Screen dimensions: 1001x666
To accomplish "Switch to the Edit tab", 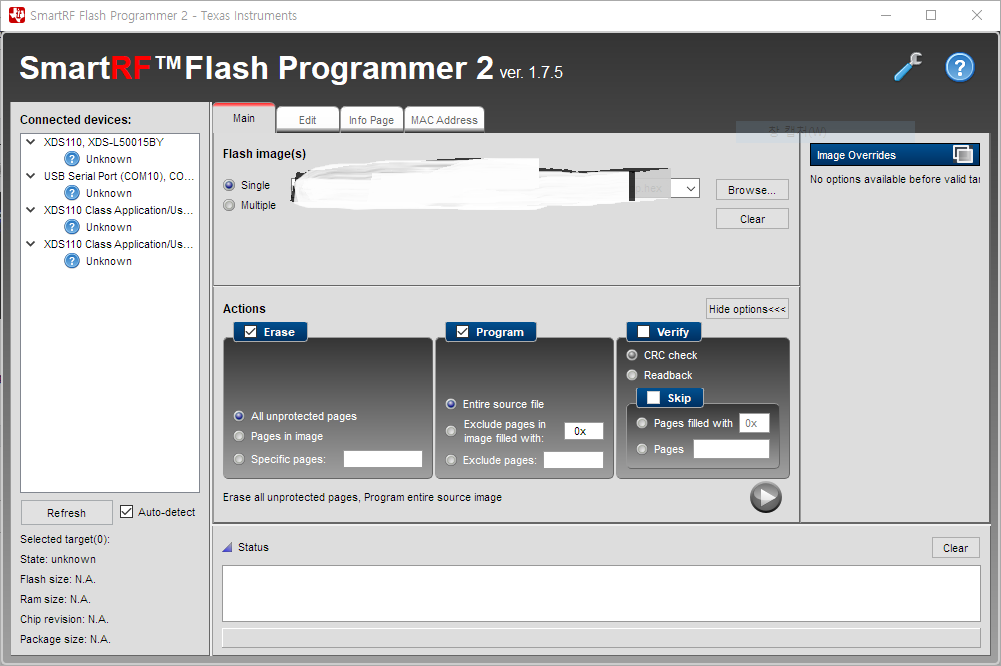I will (x=308, y=120).
